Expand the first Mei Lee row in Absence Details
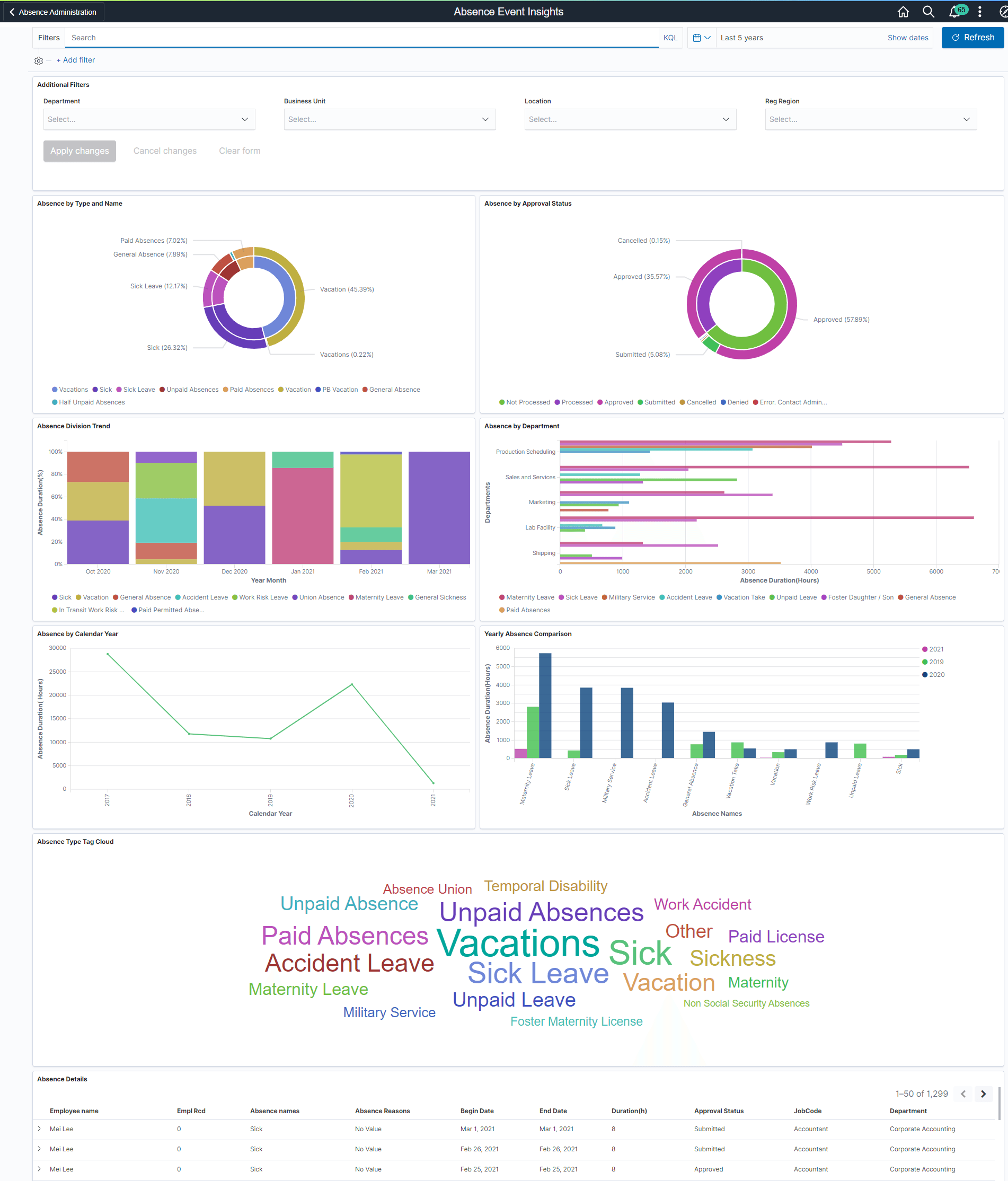This screenshot has width=1008, height=1181. coord(39,1129)
